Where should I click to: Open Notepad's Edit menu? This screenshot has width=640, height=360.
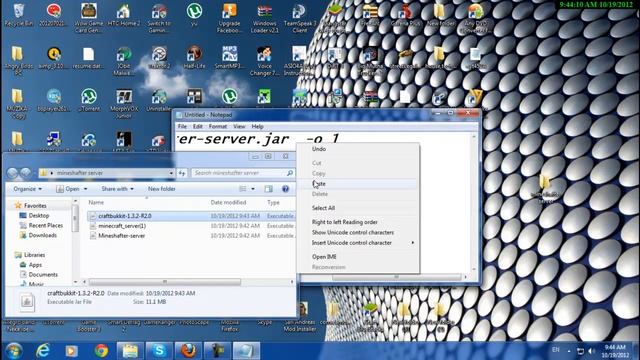click(198, 127)
